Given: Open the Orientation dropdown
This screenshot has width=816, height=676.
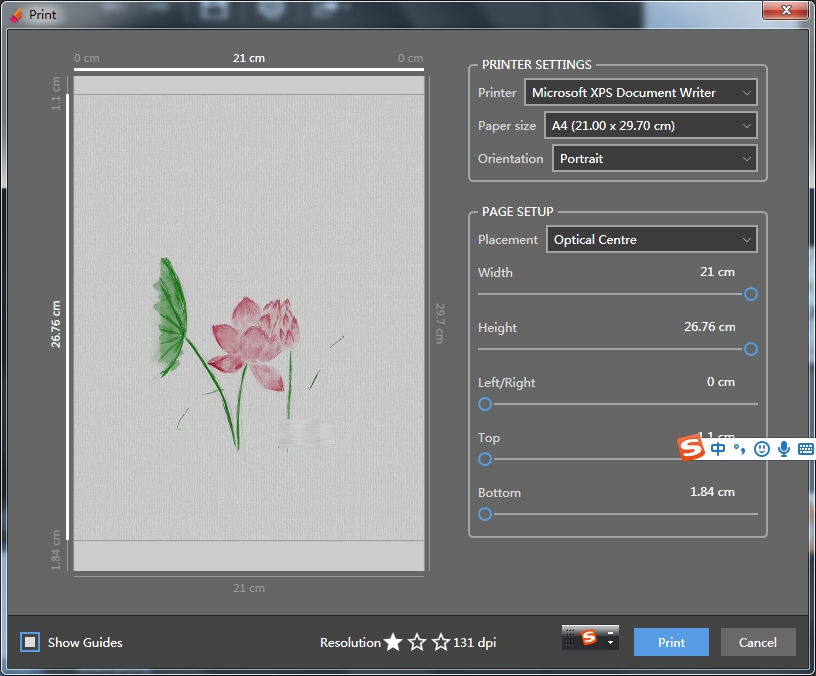Looking at the screenshot, I should click(654, 159).
